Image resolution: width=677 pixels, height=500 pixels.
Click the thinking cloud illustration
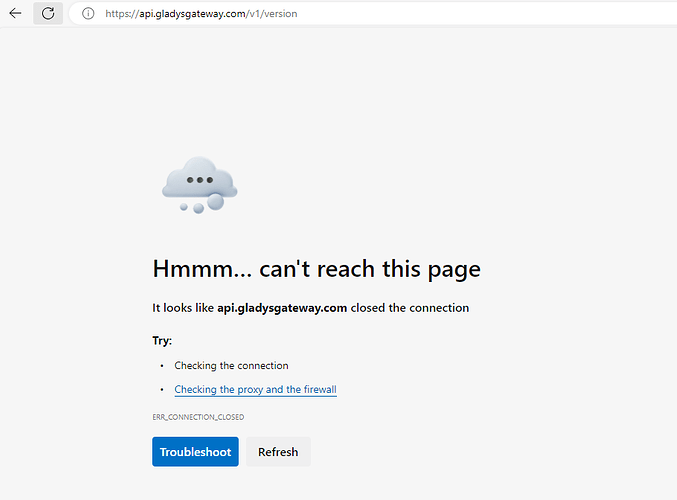[x=199, y=183]
